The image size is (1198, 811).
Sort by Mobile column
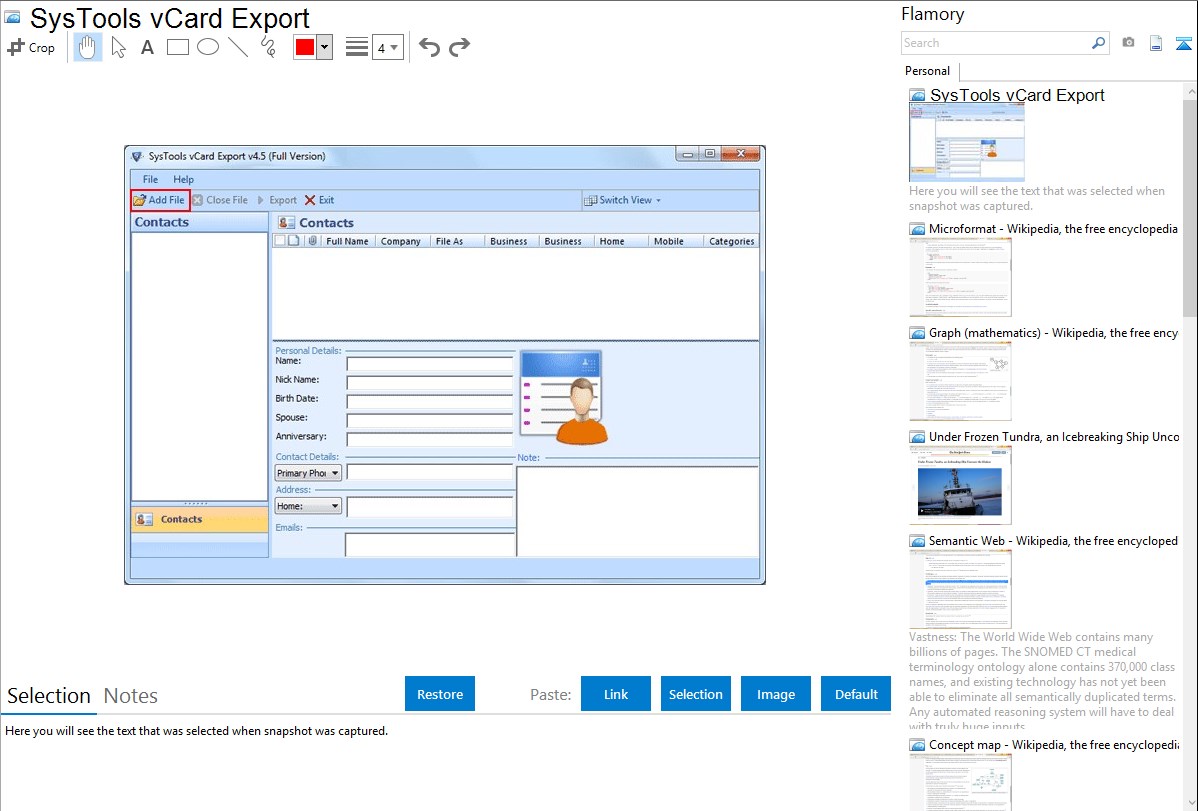pos(669,241)
